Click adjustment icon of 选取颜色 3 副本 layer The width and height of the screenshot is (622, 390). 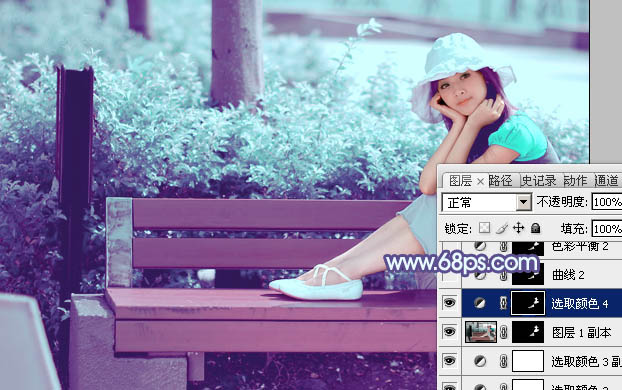pyautogui.click(x=480, y=361)
